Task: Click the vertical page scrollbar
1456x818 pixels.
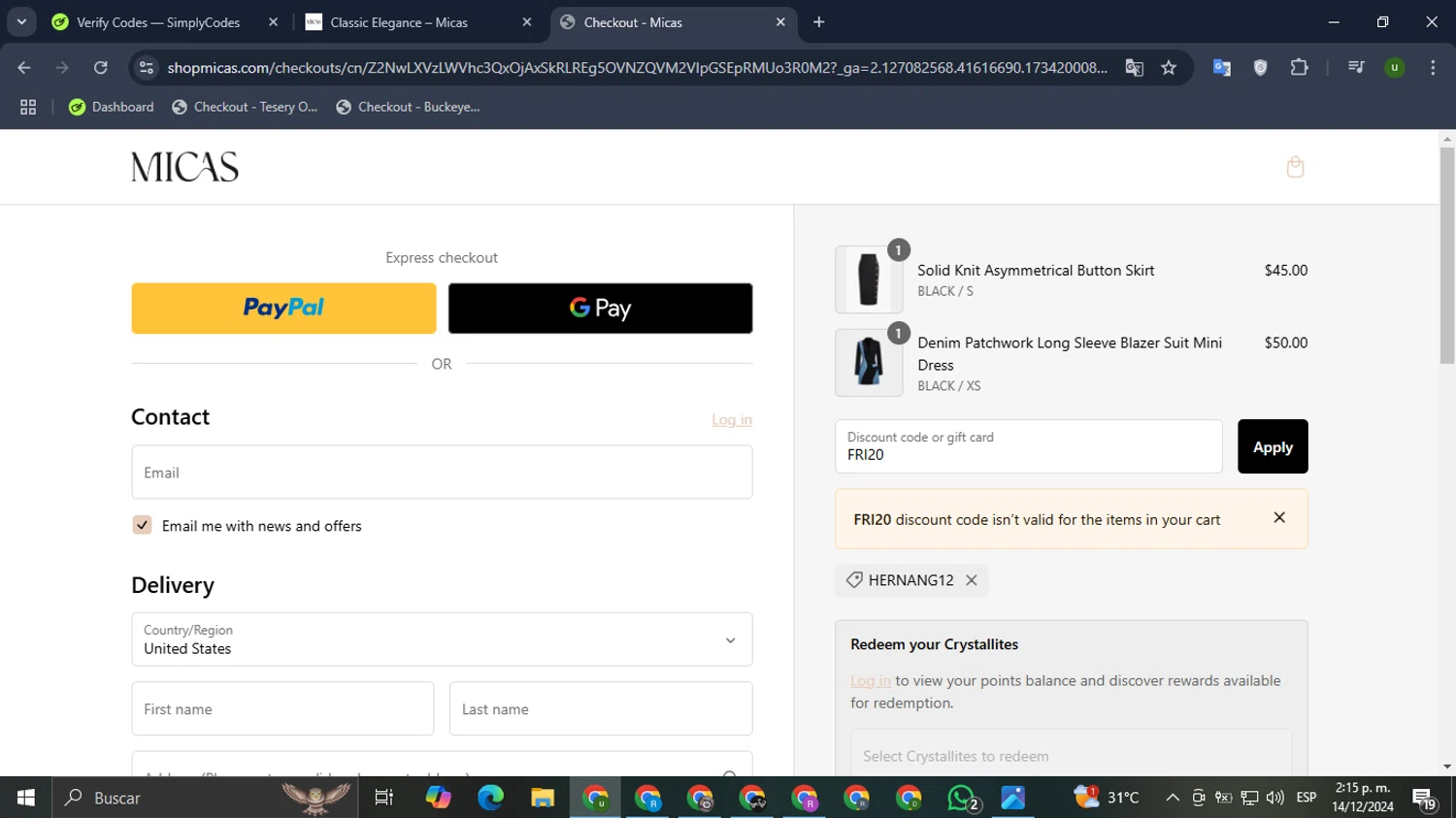Action: click(1447, 257)
